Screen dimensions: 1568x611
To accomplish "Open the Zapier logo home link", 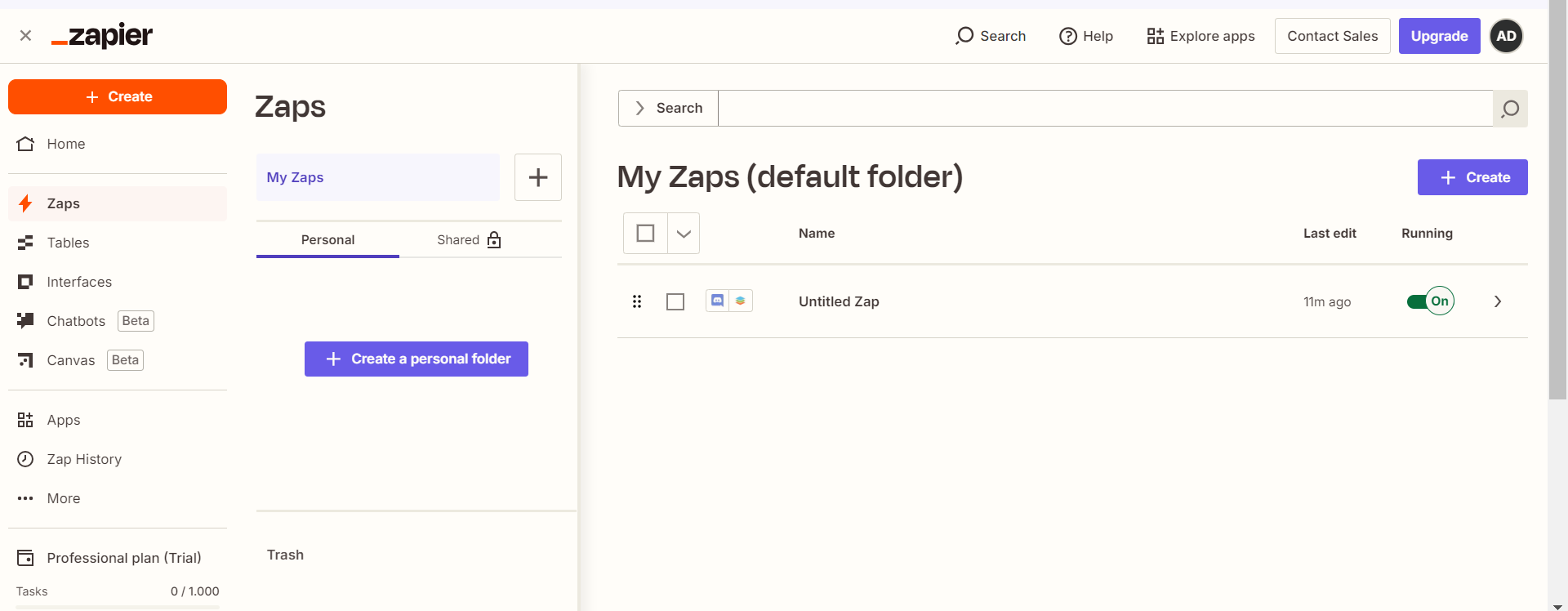I will tap(102, 35).
